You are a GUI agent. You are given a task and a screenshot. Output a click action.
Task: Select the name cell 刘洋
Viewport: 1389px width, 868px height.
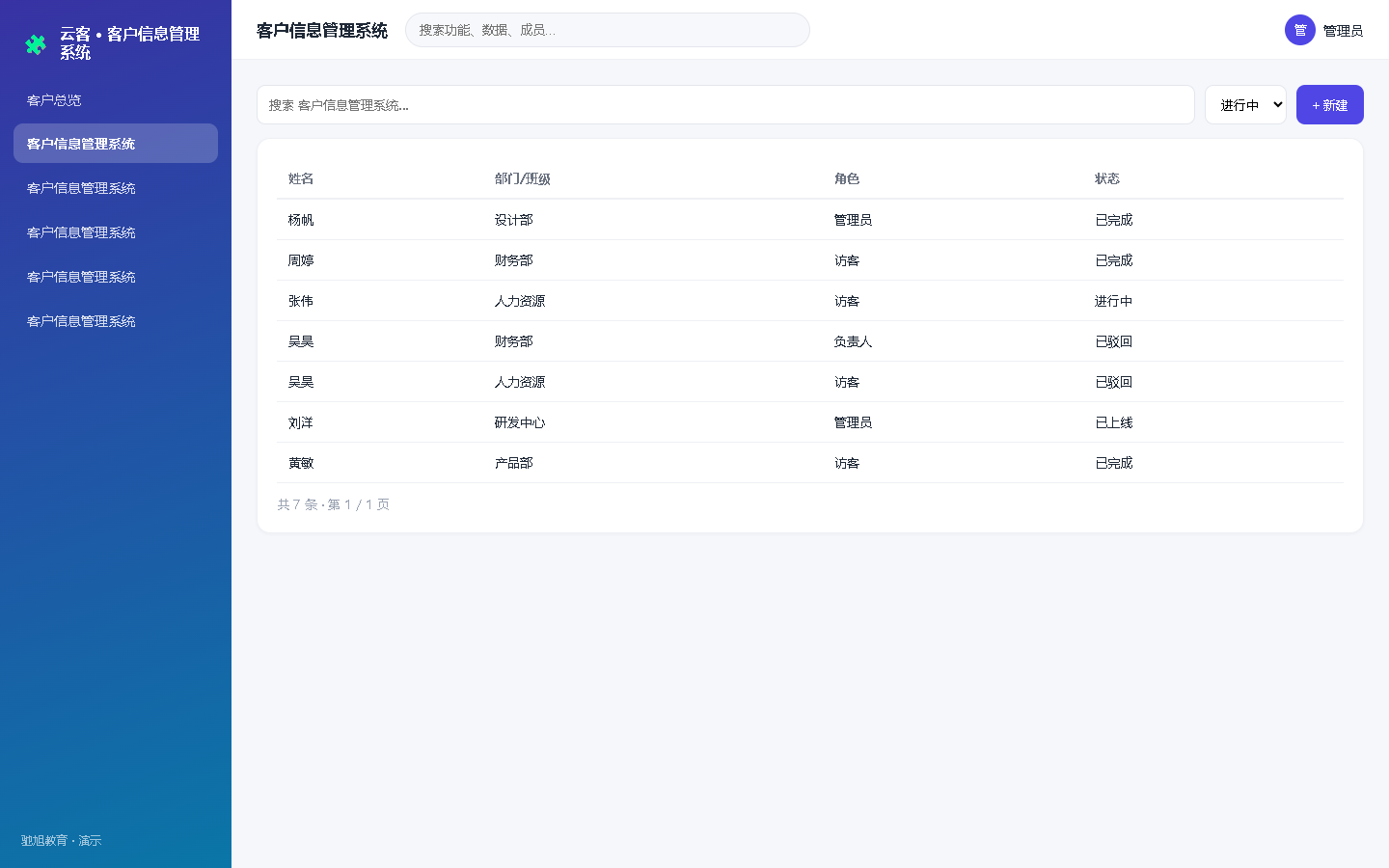pyautogui.click(x=301, y=422)
